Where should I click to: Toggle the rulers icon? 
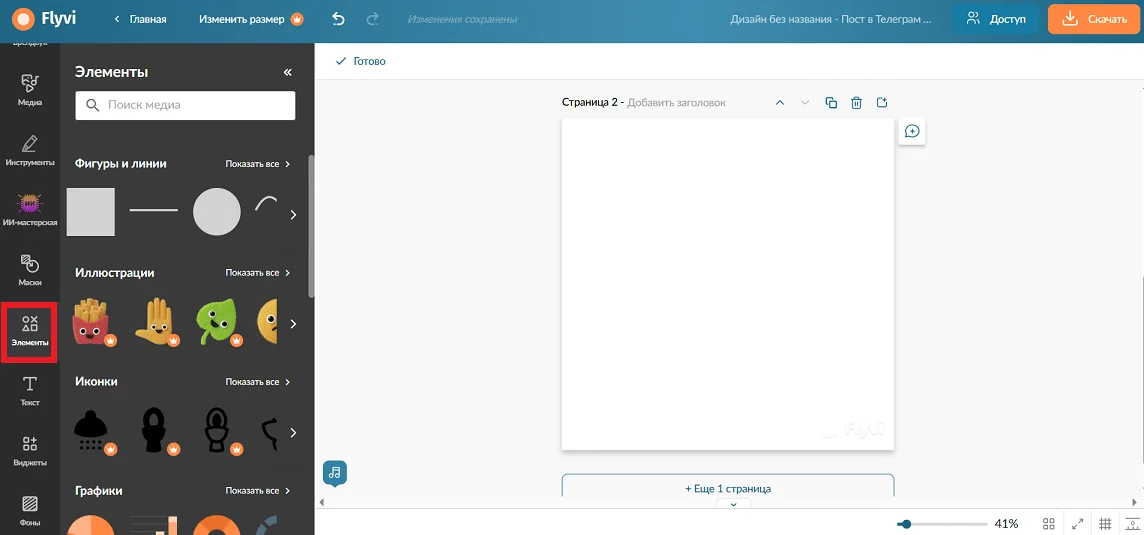coord(1132,523)
